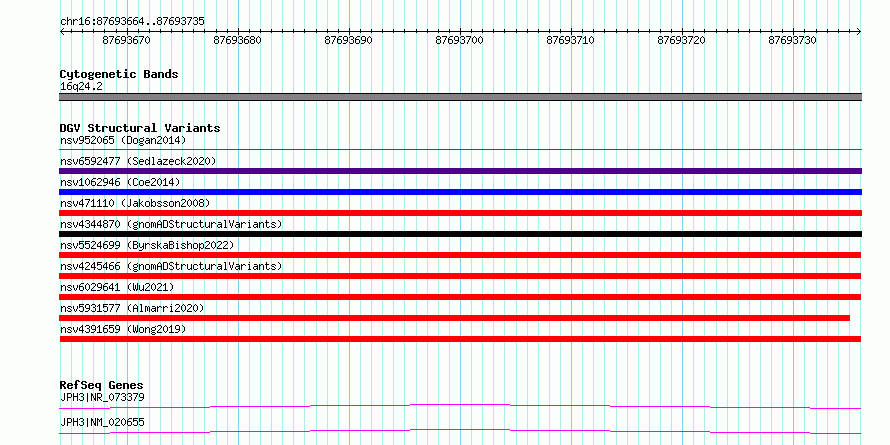Select transcript label JPH3|NR_073379

(x=102, y=397)
